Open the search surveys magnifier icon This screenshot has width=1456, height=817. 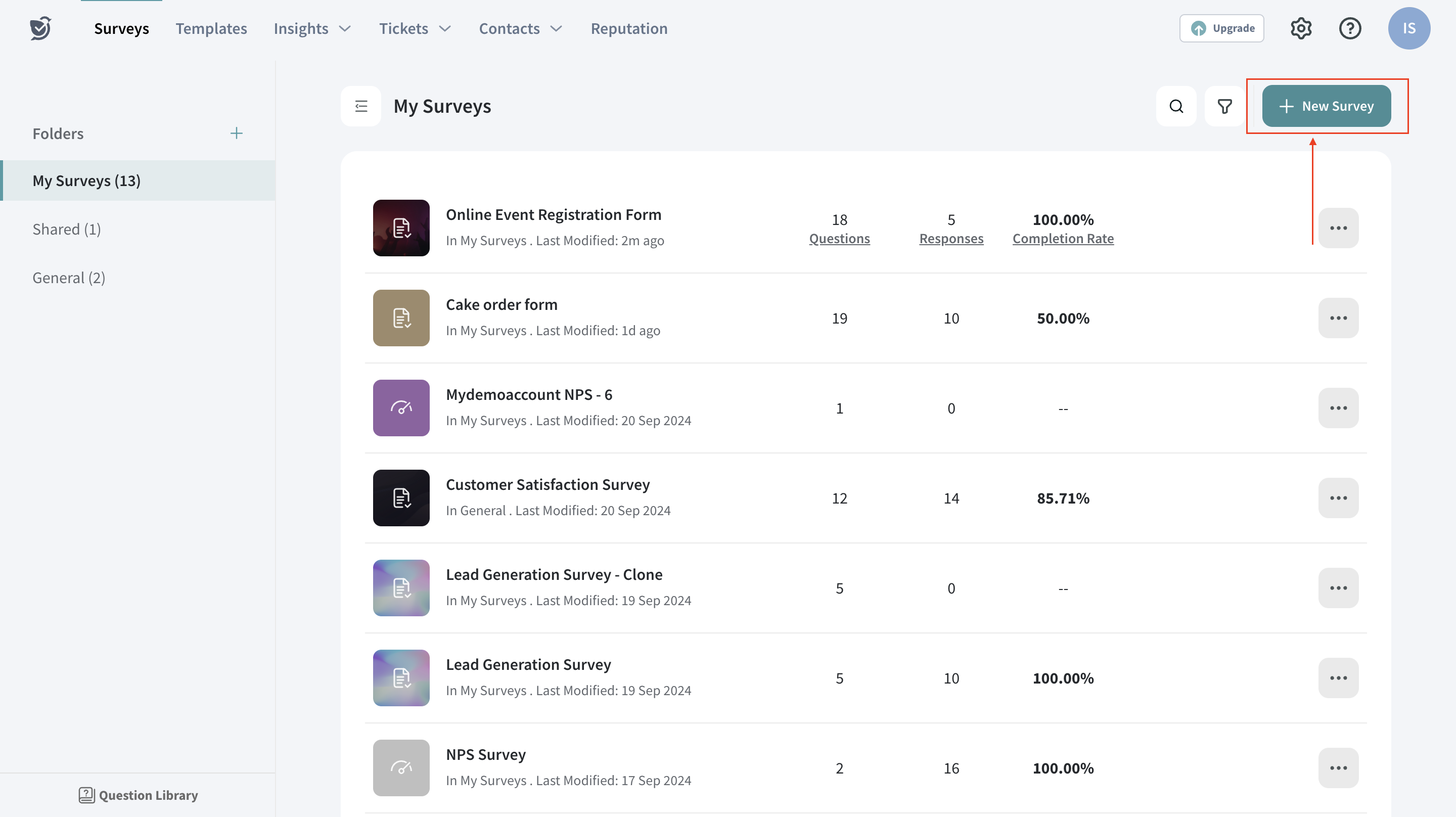1175,106
